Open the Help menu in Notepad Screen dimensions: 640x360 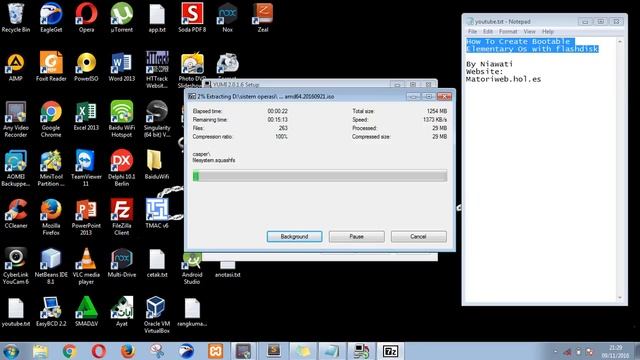coord(548,31)
